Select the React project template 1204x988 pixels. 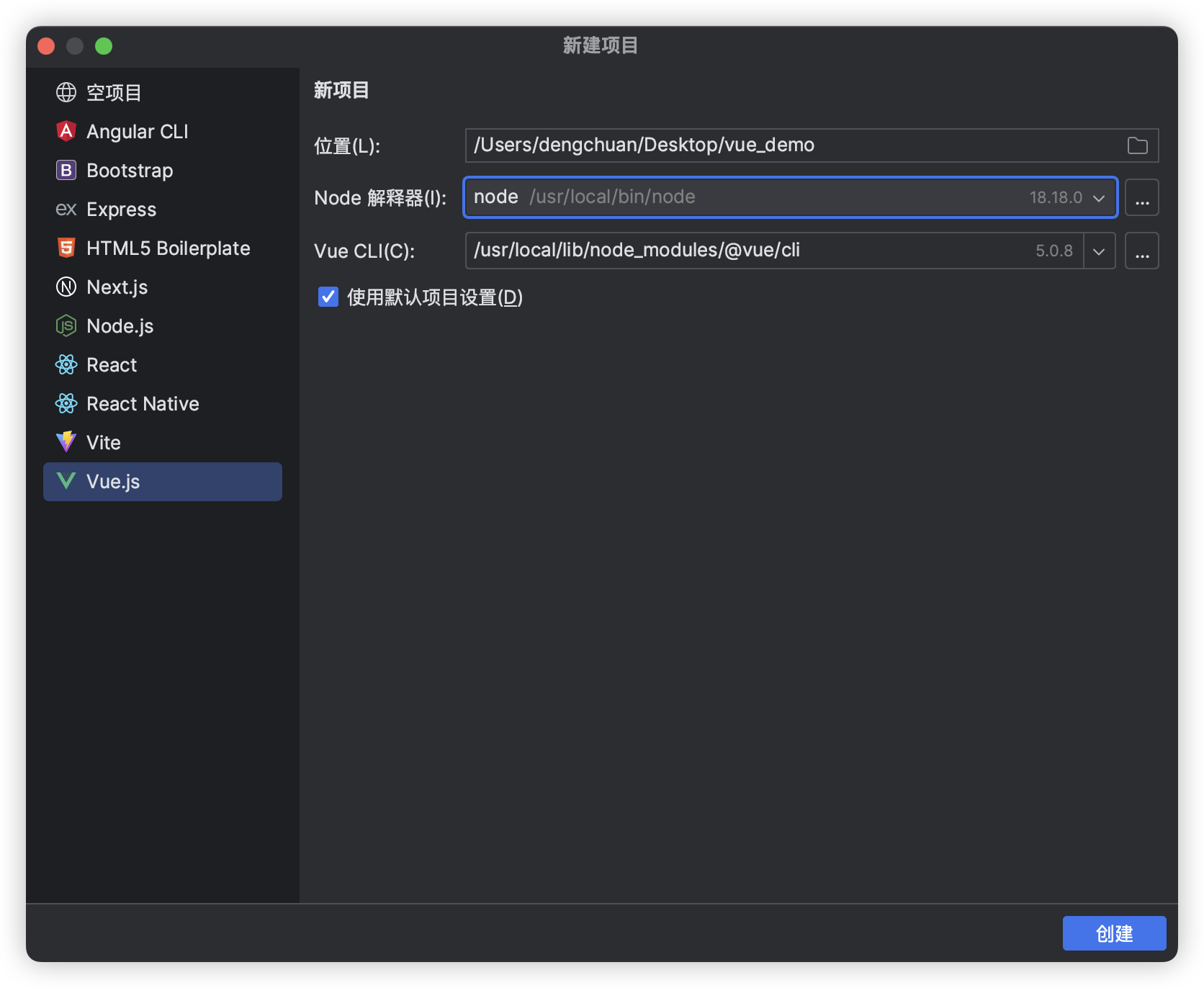click(112, 364)
